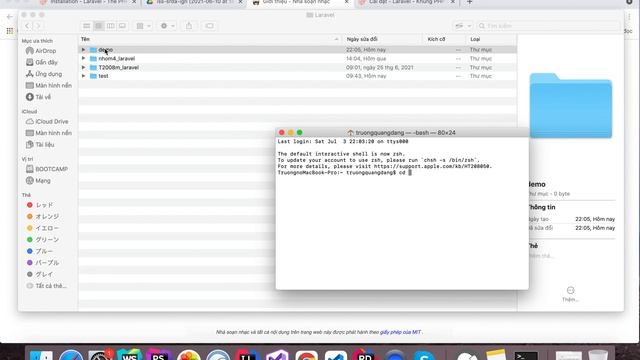Image resolution: width=640 pixels, height=360 pixels.
Task: Open Rider from the Dock
Action: (365, 355)
